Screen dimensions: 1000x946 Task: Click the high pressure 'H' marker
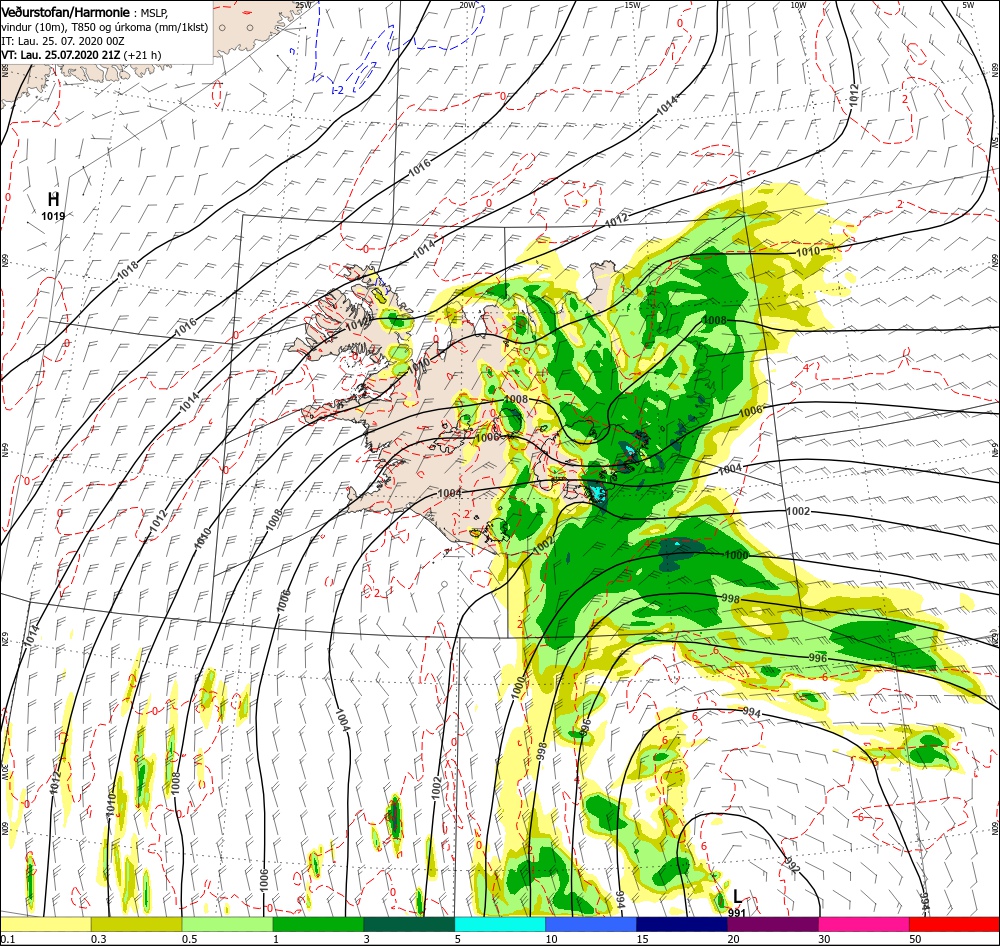[54, 199]
